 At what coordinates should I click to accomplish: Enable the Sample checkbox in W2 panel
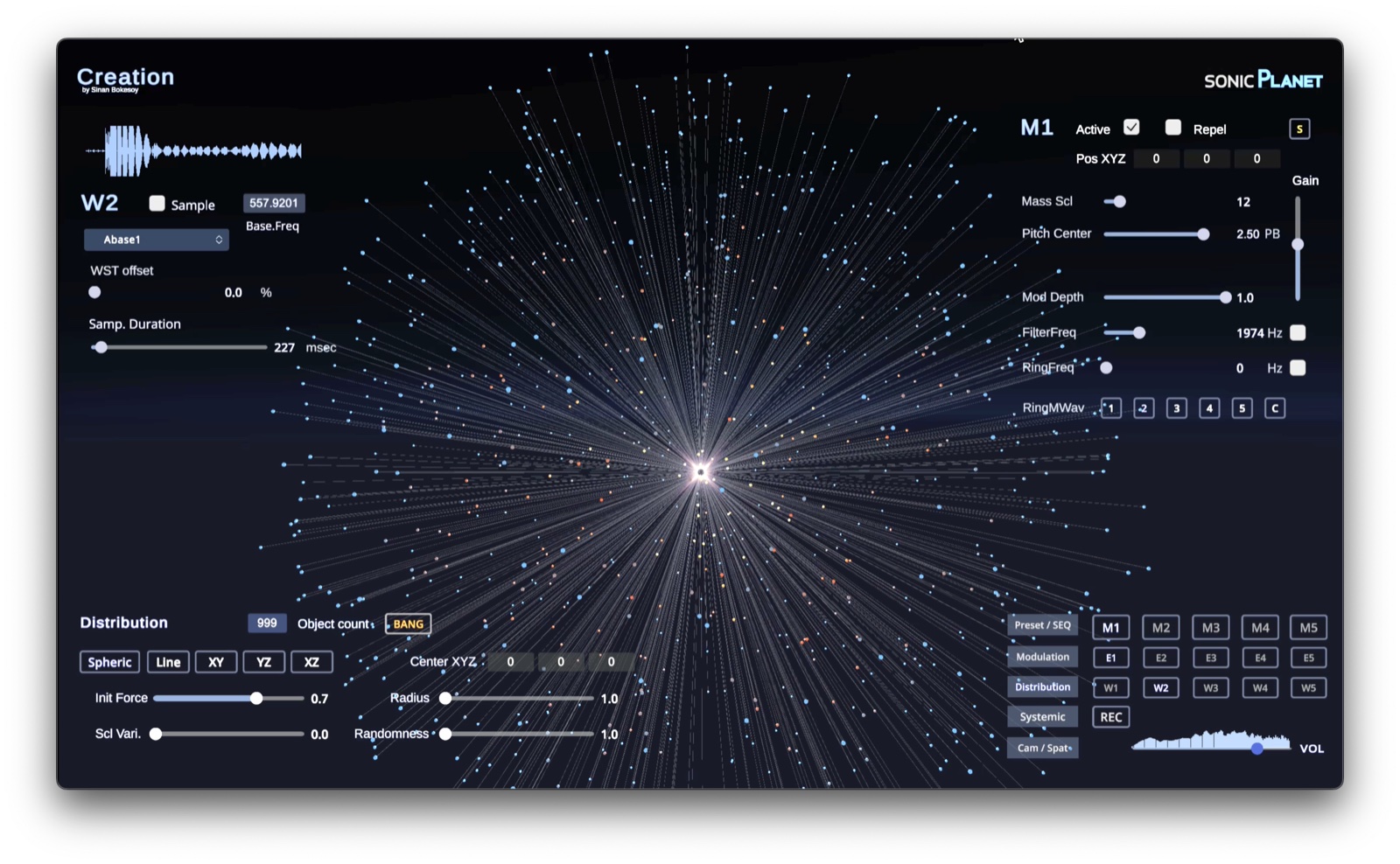coord(157,204)
